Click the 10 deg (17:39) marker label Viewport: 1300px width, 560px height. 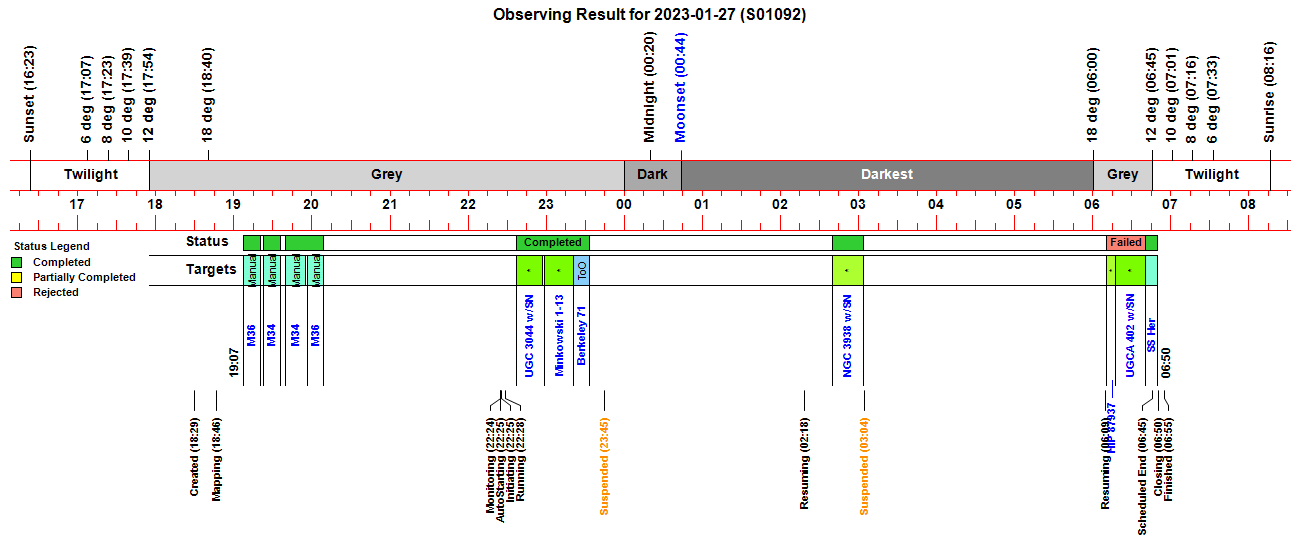[127, 95]
